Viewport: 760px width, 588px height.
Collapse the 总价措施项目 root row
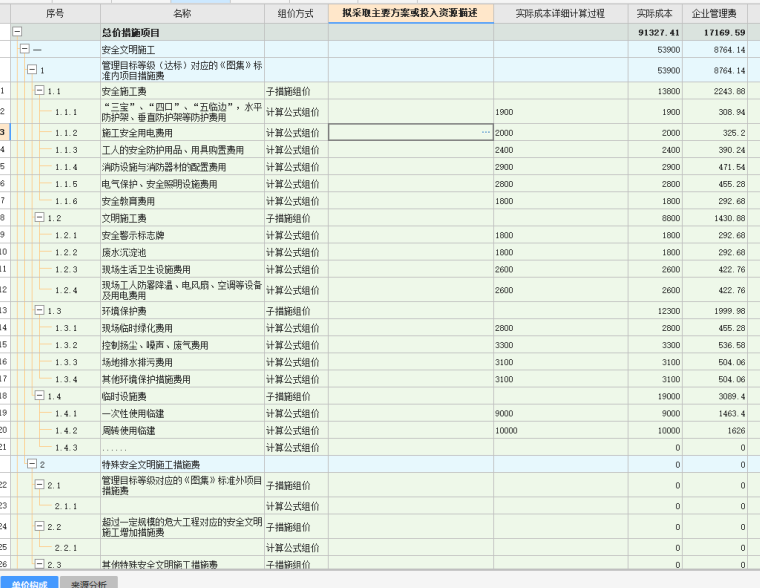click(x=17, y=32)
